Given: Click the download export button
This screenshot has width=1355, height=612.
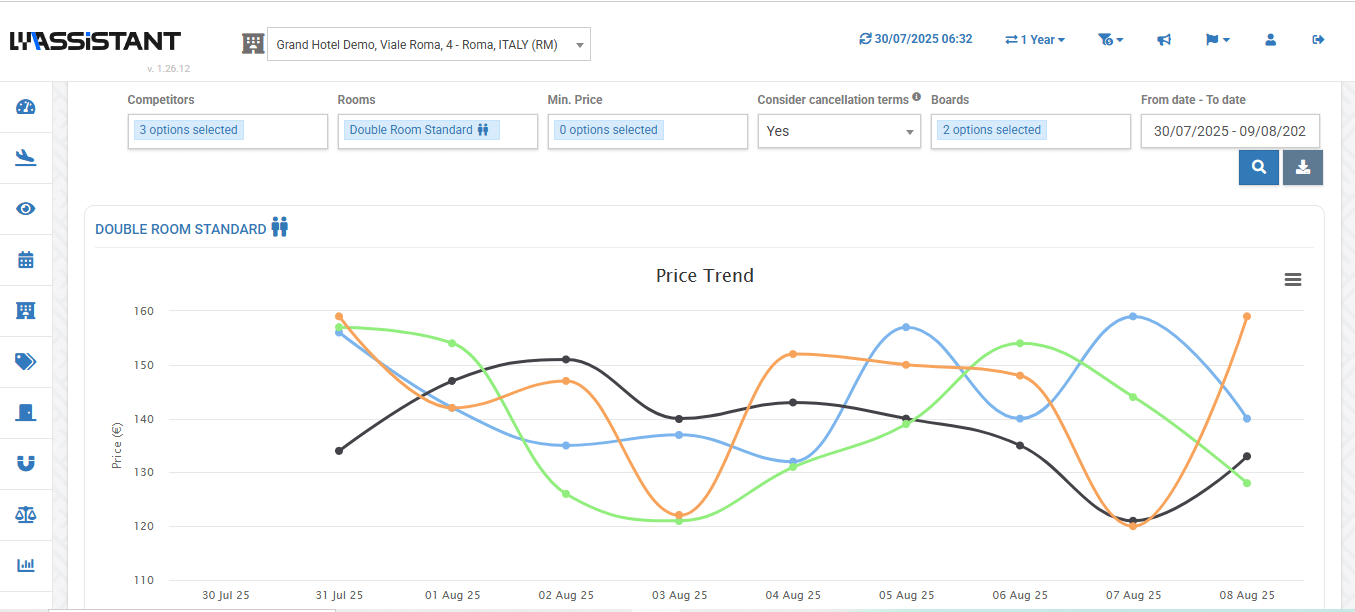Looking at the screenshot, I should point(1303,167).
